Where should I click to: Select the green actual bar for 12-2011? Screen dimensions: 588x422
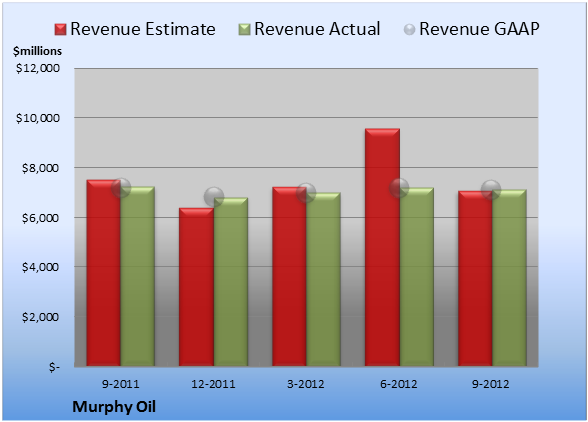(x=231, y=282)
